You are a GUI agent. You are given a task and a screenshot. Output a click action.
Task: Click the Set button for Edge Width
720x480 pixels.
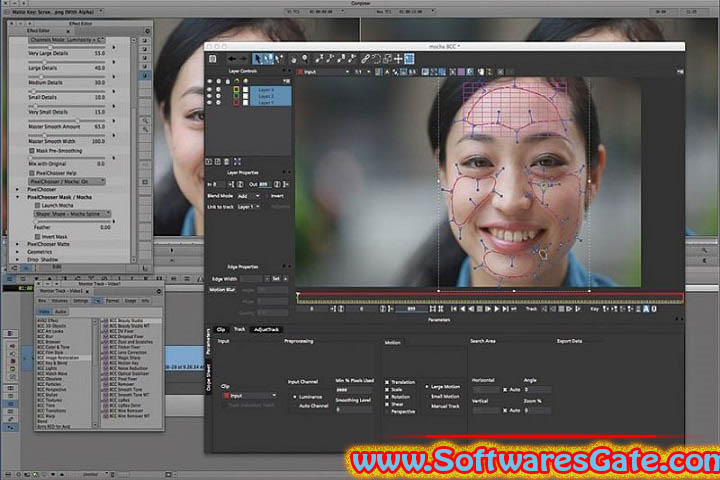tap(276, 279)
